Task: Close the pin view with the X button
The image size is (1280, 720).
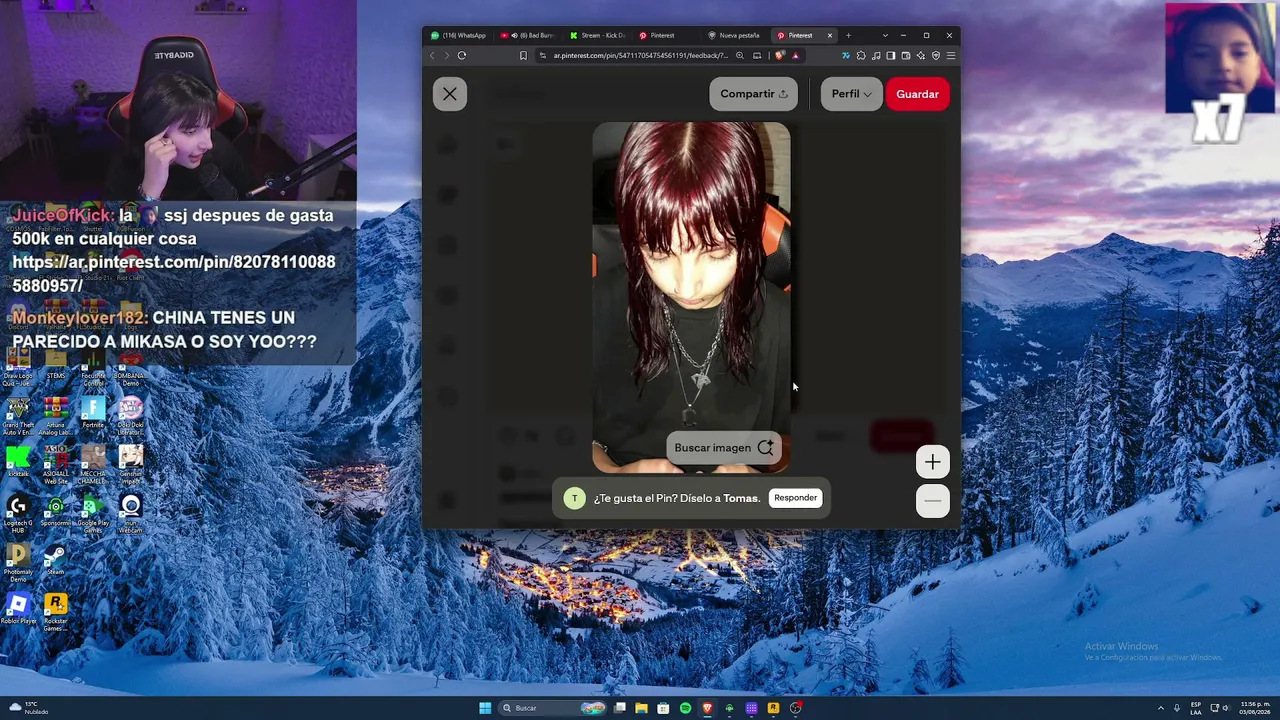Action: click(x=450, y=94)
